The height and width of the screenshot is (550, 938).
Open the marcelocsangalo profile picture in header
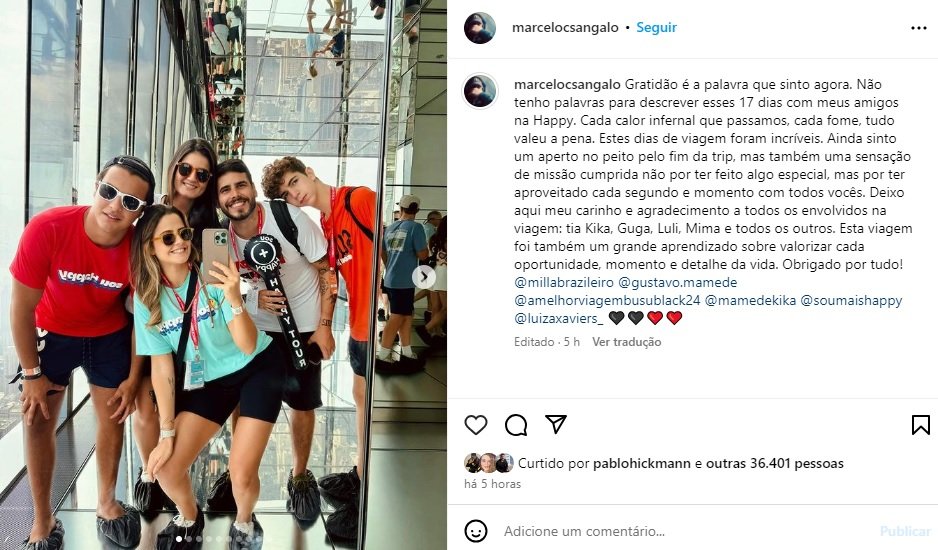[480, 28]
